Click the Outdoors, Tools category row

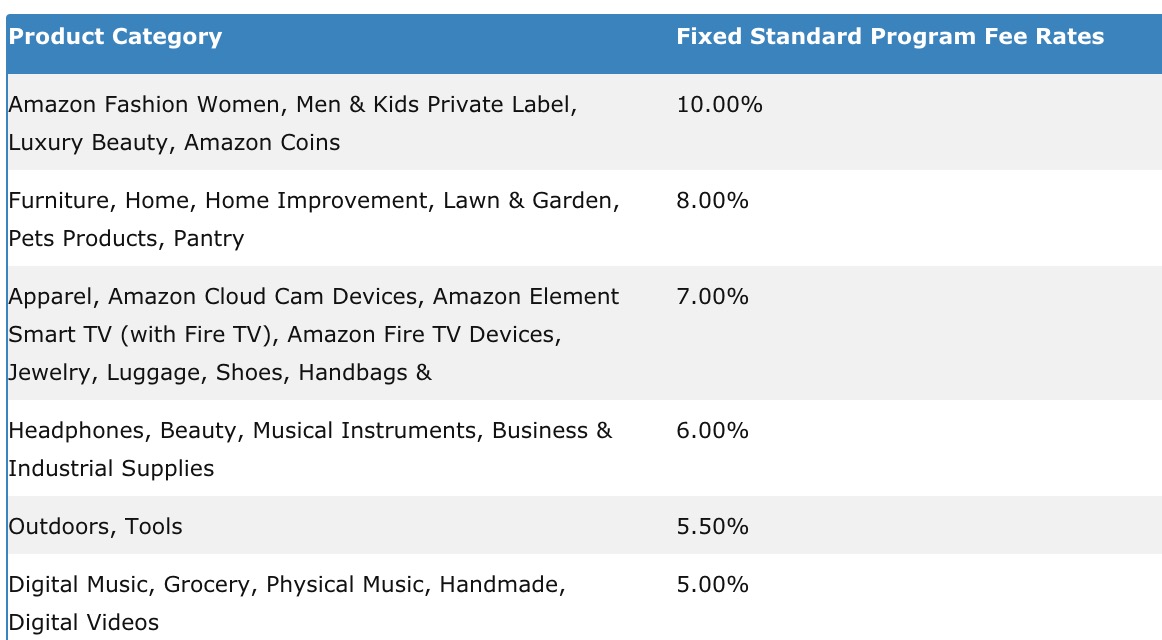point(95,527)
